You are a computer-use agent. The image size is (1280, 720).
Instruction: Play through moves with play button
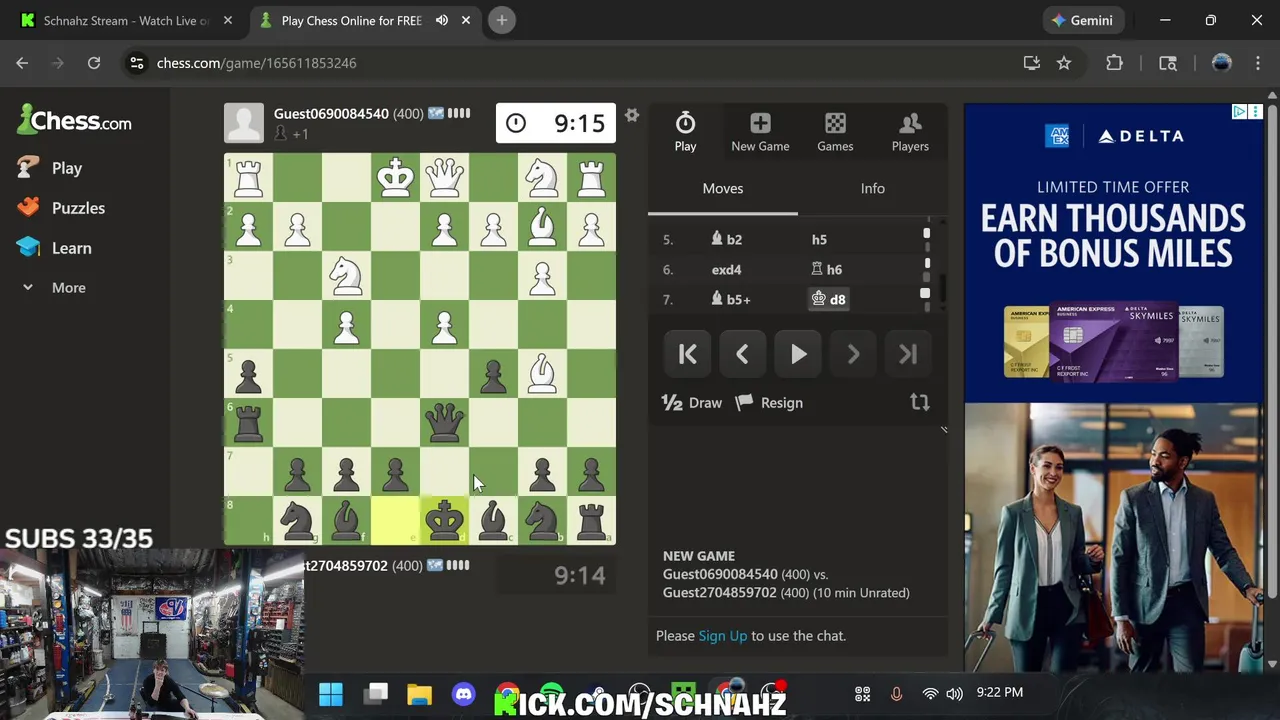pos(798,354)
